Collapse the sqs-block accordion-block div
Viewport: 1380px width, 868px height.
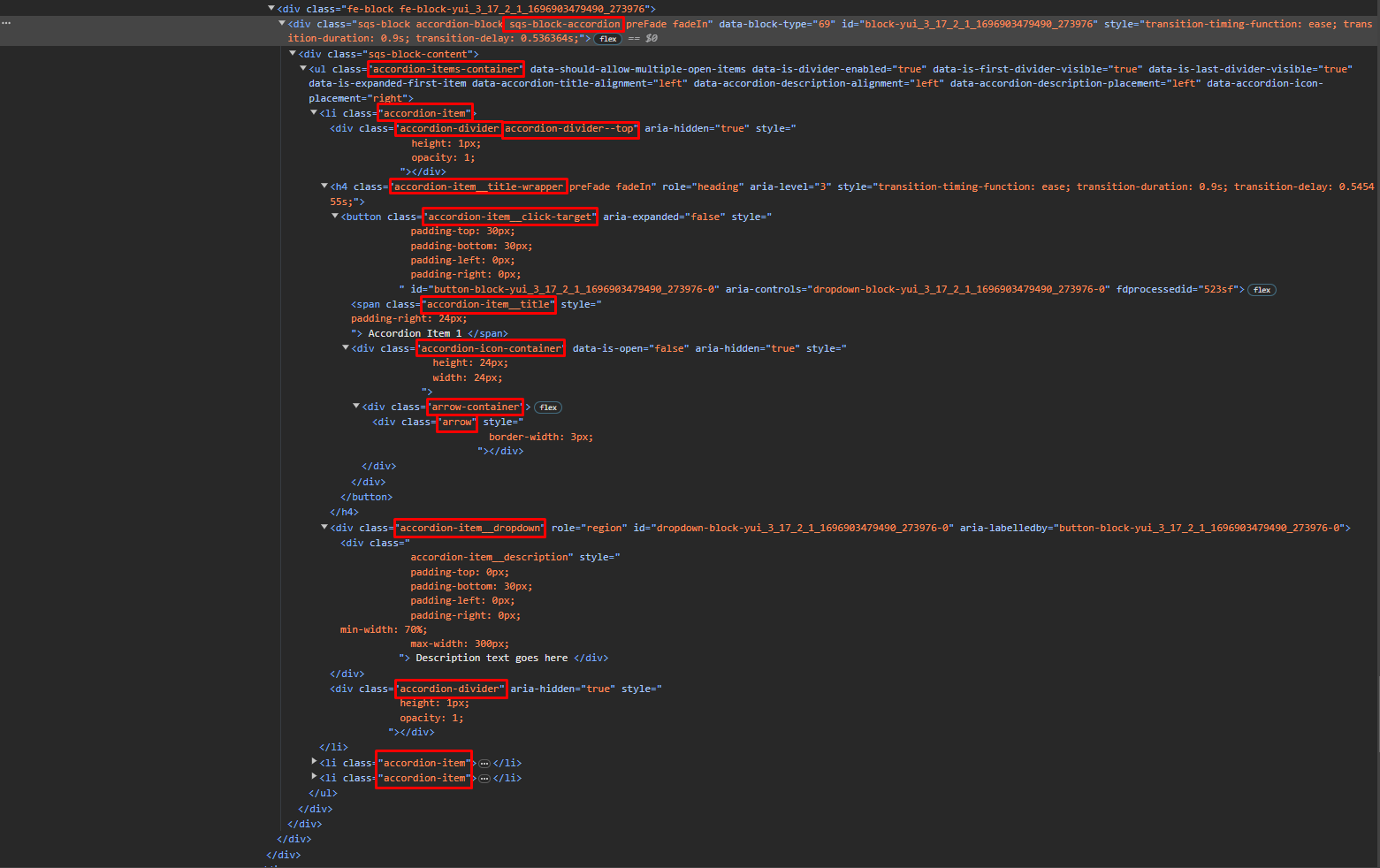pyautogui.click(x=282, y=24)
